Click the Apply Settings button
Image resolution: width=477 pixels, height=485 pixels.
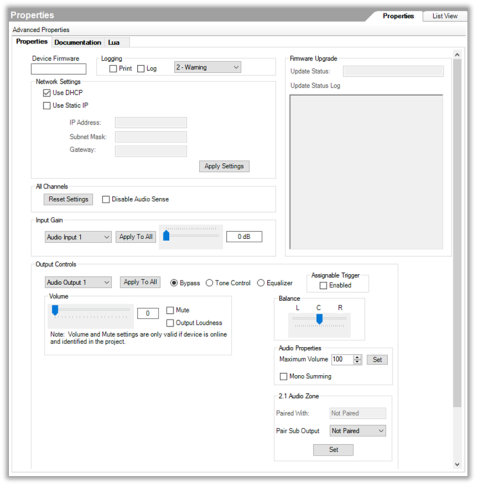(224, 166)
